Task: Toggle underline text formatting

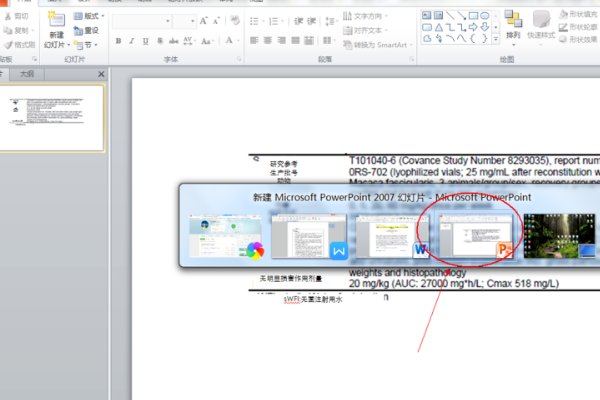Action: click(x=144, y=41)
